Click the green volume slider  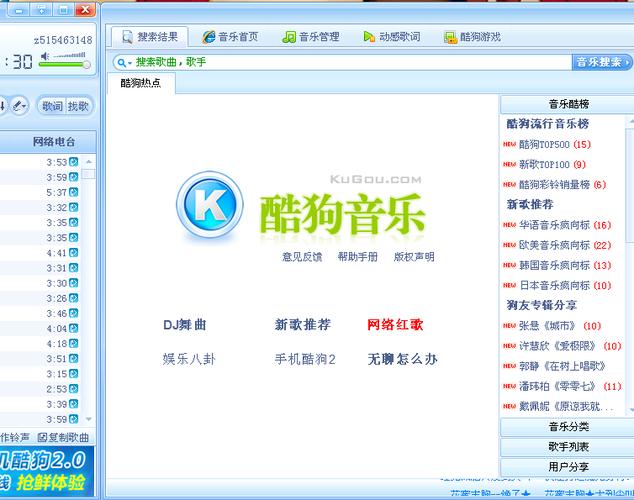click(x=64, y=65)
